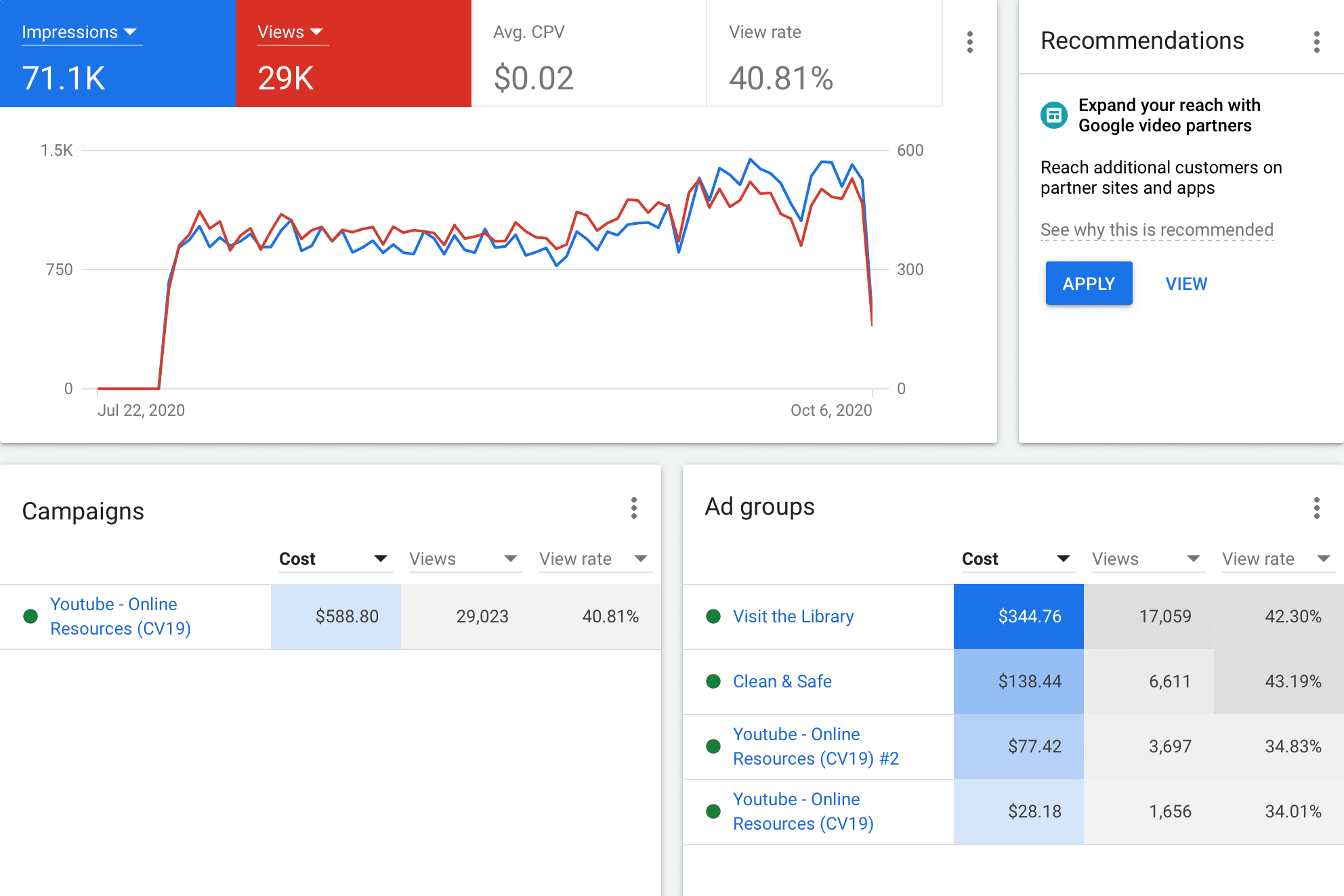Select the View rate metric tile
Image resolution: width=1344 pixels, height=896 pixels.
(x=824, y=54)
